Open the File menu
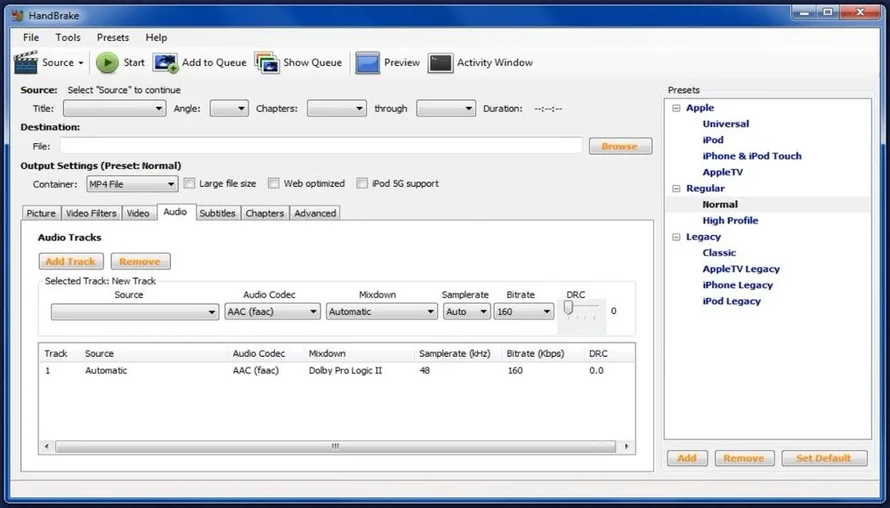The image size is (890, 508). pyautogui.click(x=31, y=37)
